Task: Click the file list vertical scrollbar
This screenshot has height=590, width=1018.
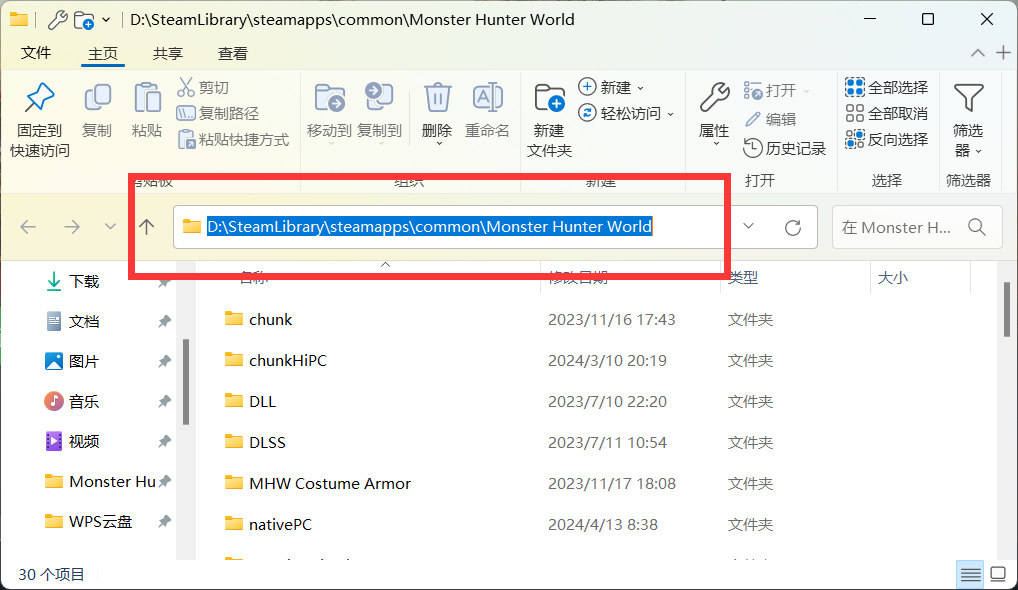Action: click(1007, 309)
